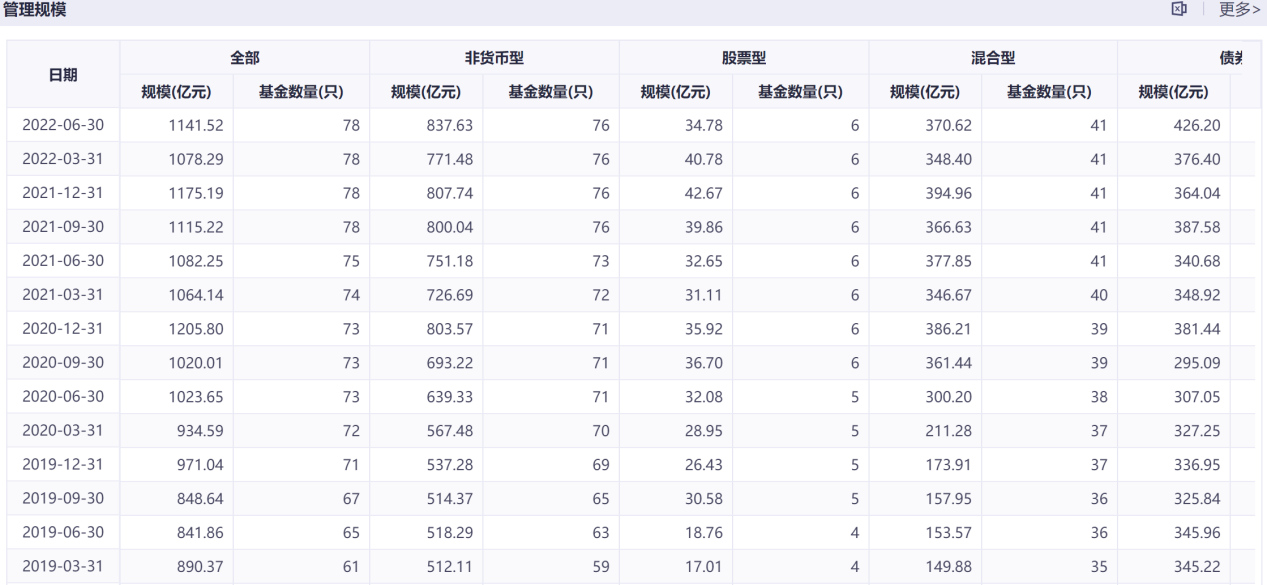
Task: Select the 股票型 group header
Action: (x=744, y=58)
